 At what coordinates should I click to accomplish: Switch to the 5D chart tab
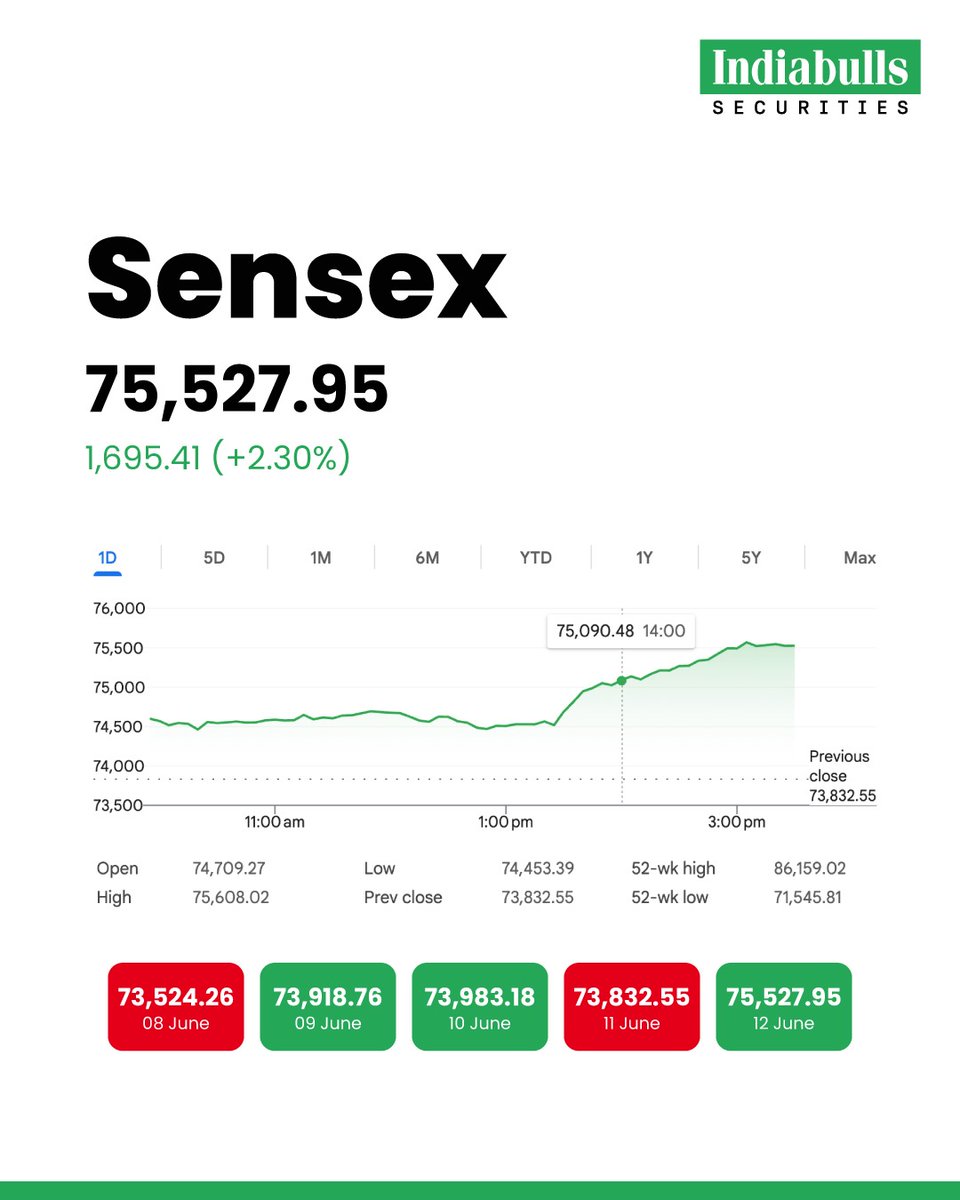[x=214, y=558]
